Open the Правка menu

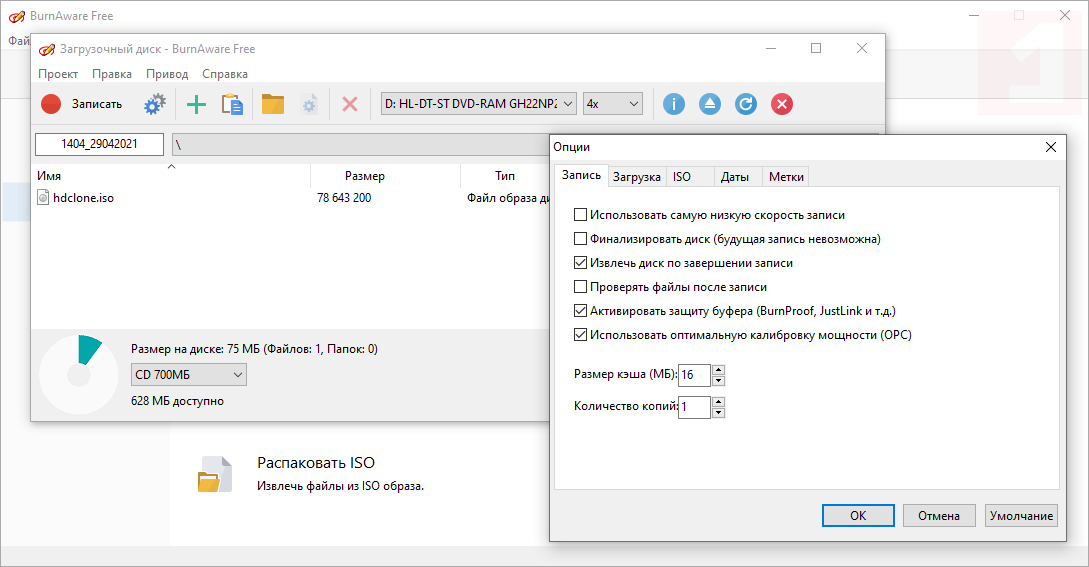112,74
